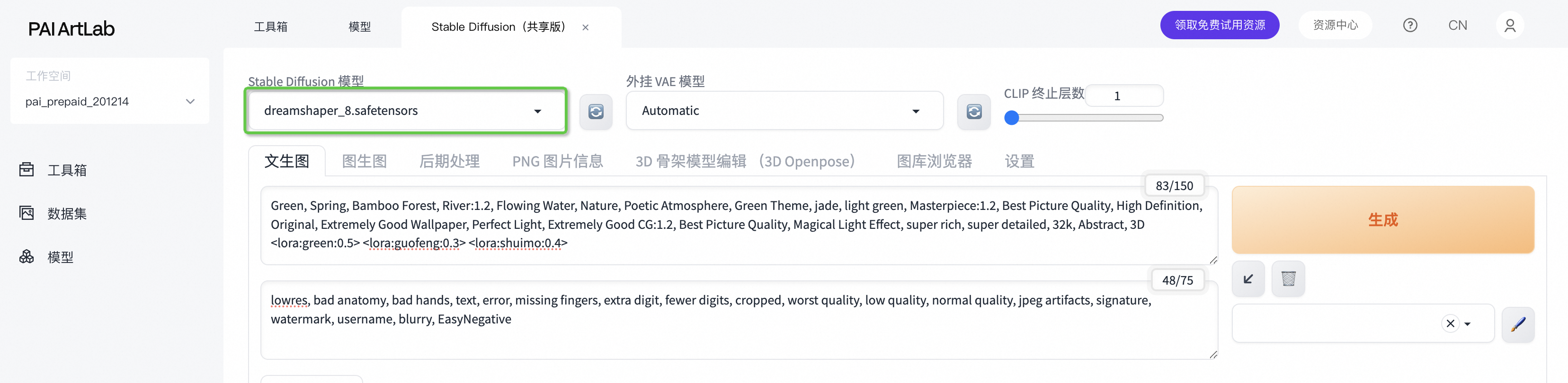Clear the styles selection with the X
The height and width of the screenshot is (383, 1568).
point(1450,323)
